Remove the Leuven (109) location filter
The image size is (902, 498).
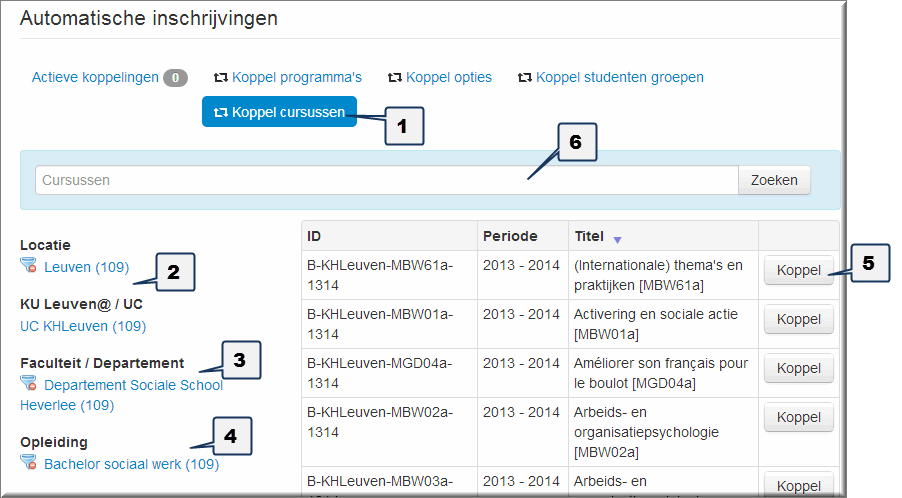click(87, 267)
